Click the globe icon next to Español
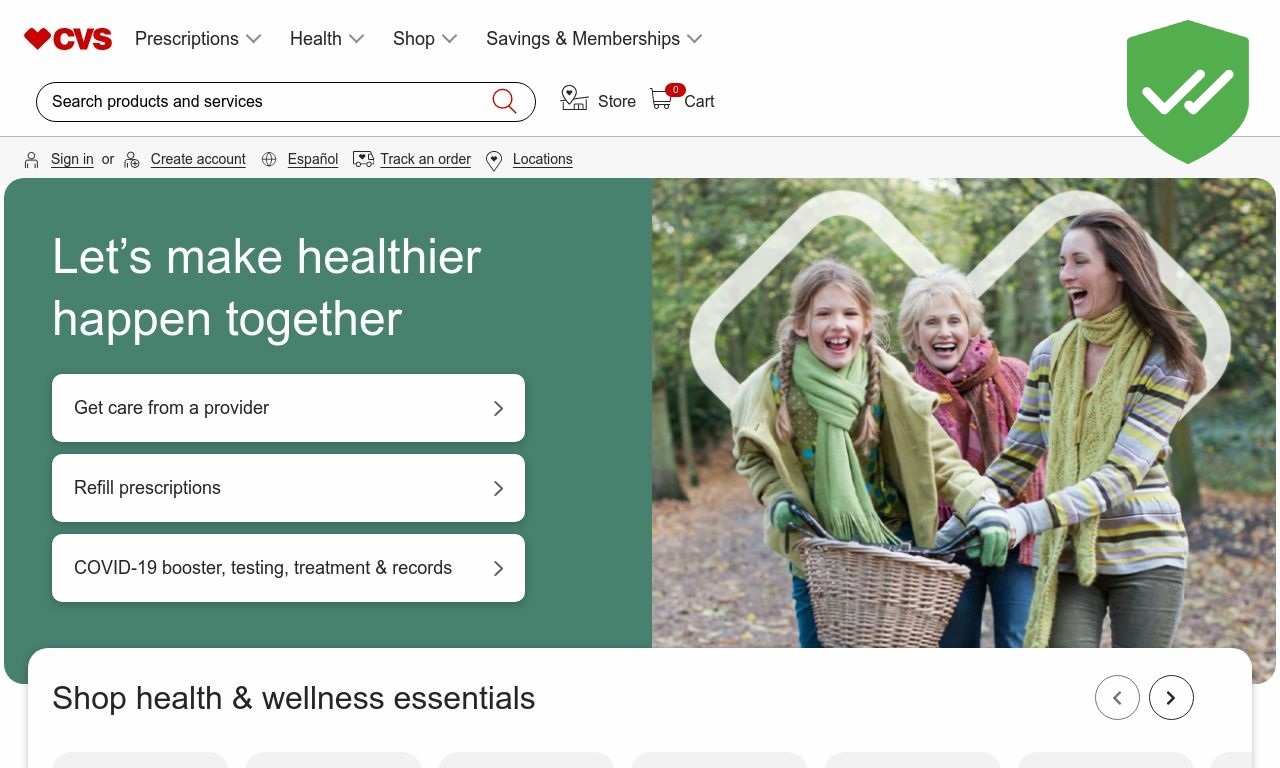The width and height of the screenshot is (1280, 768). tap(269, 159)
